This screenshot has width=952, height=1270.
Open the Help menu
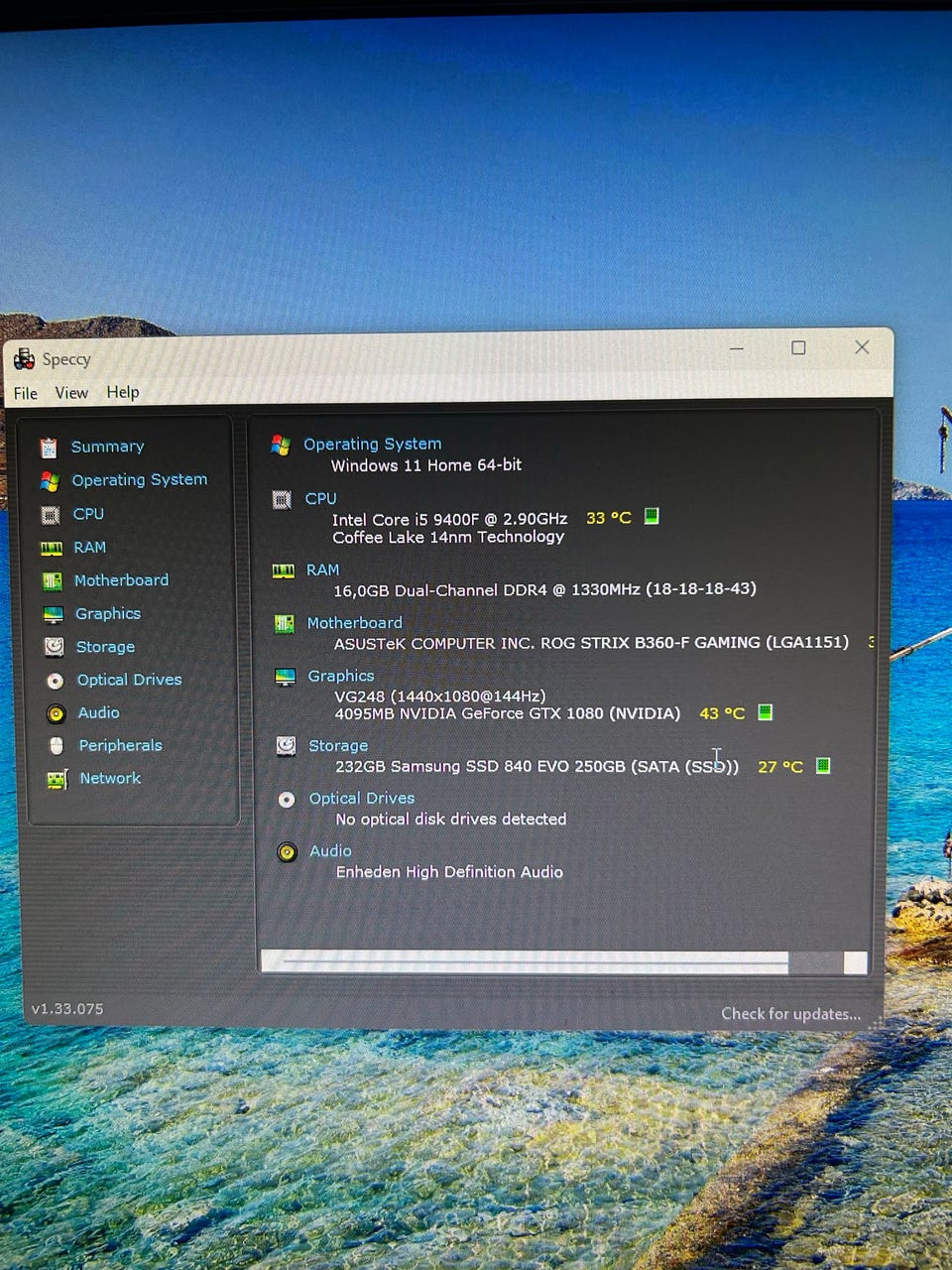click(123, 392)
